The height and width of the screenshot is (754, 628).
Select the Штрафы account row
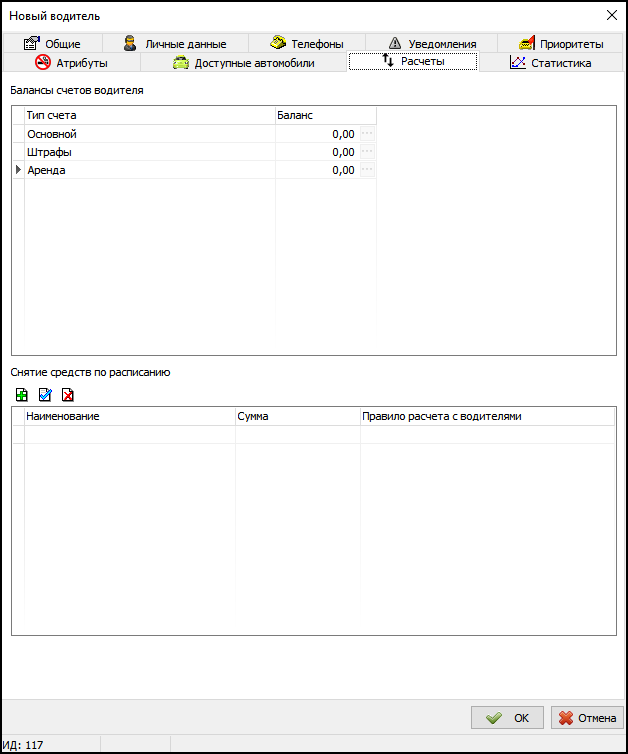[x=150, y=152]
